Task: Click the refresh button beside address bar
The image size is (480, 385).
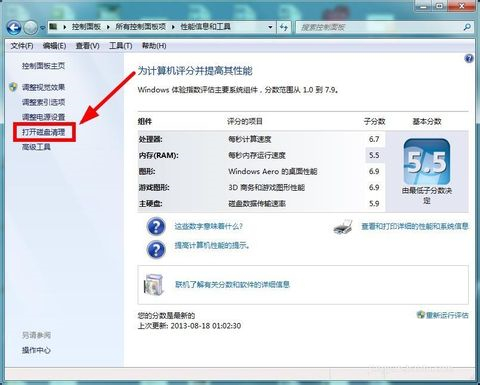Action: (x=284, y=27)
